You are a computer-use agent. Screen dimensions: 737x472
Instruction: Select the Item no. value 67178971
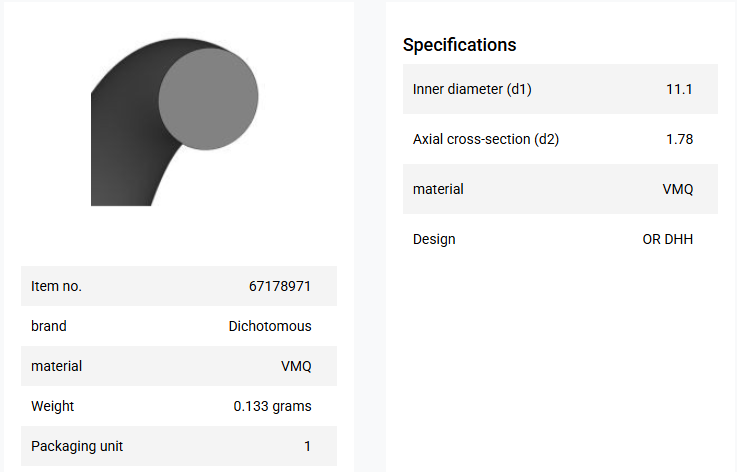coord(280,286)
